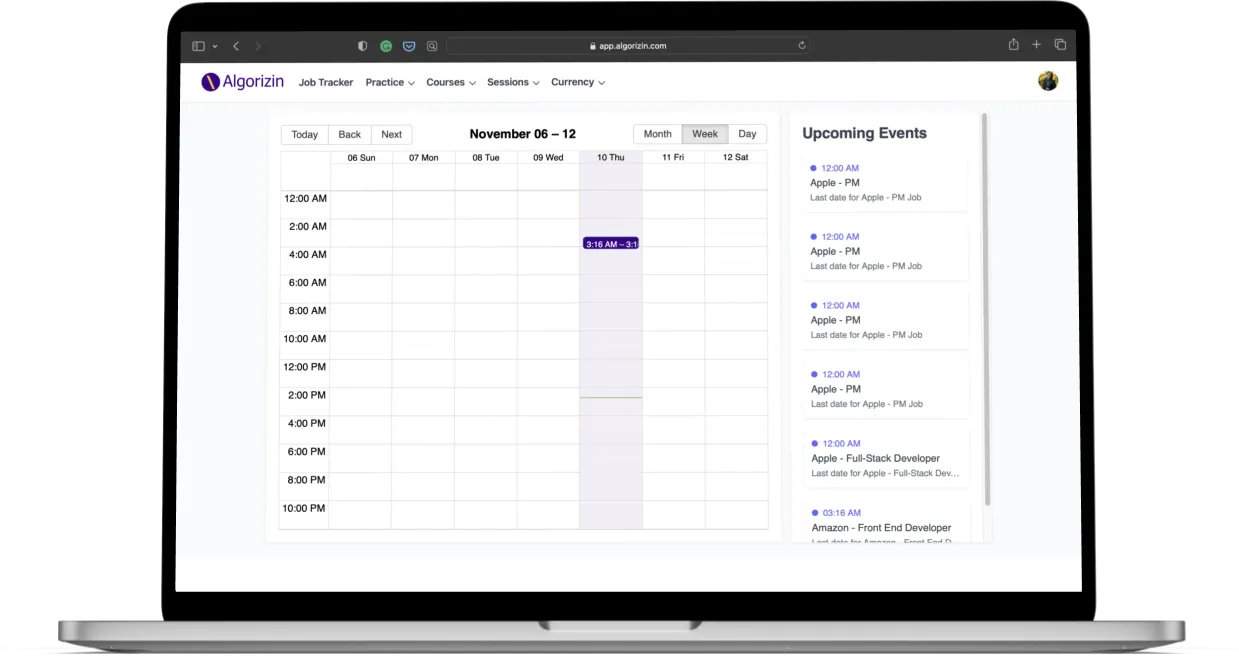
Task: Click the current time line marker on Thursday
Action: coord(611,398)
